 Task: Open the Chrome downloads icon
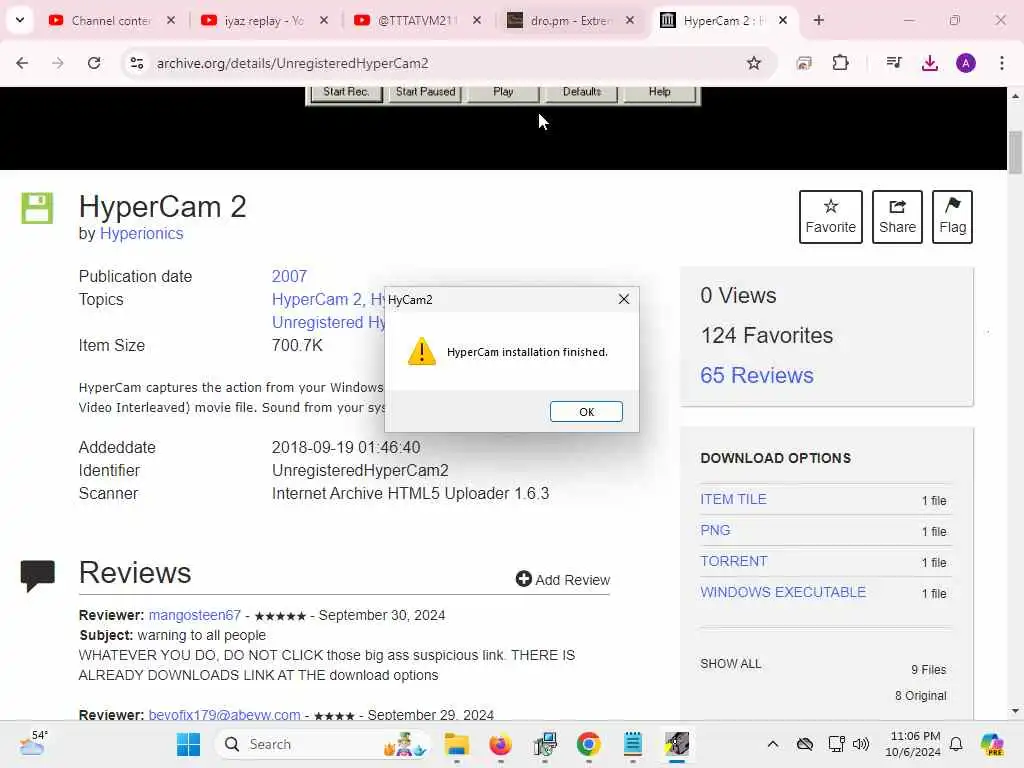click(x=929, y=63)
